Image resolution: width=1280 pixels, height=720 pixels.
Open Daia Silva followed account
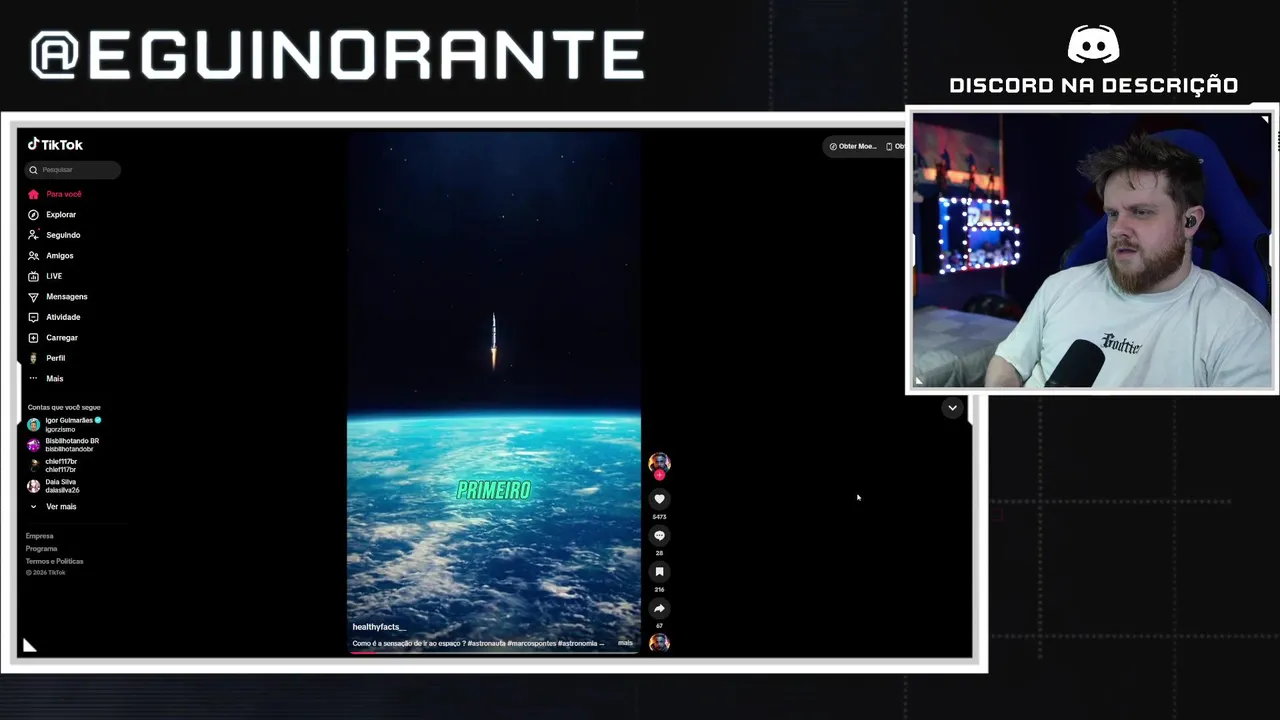[x=53, y=486]
